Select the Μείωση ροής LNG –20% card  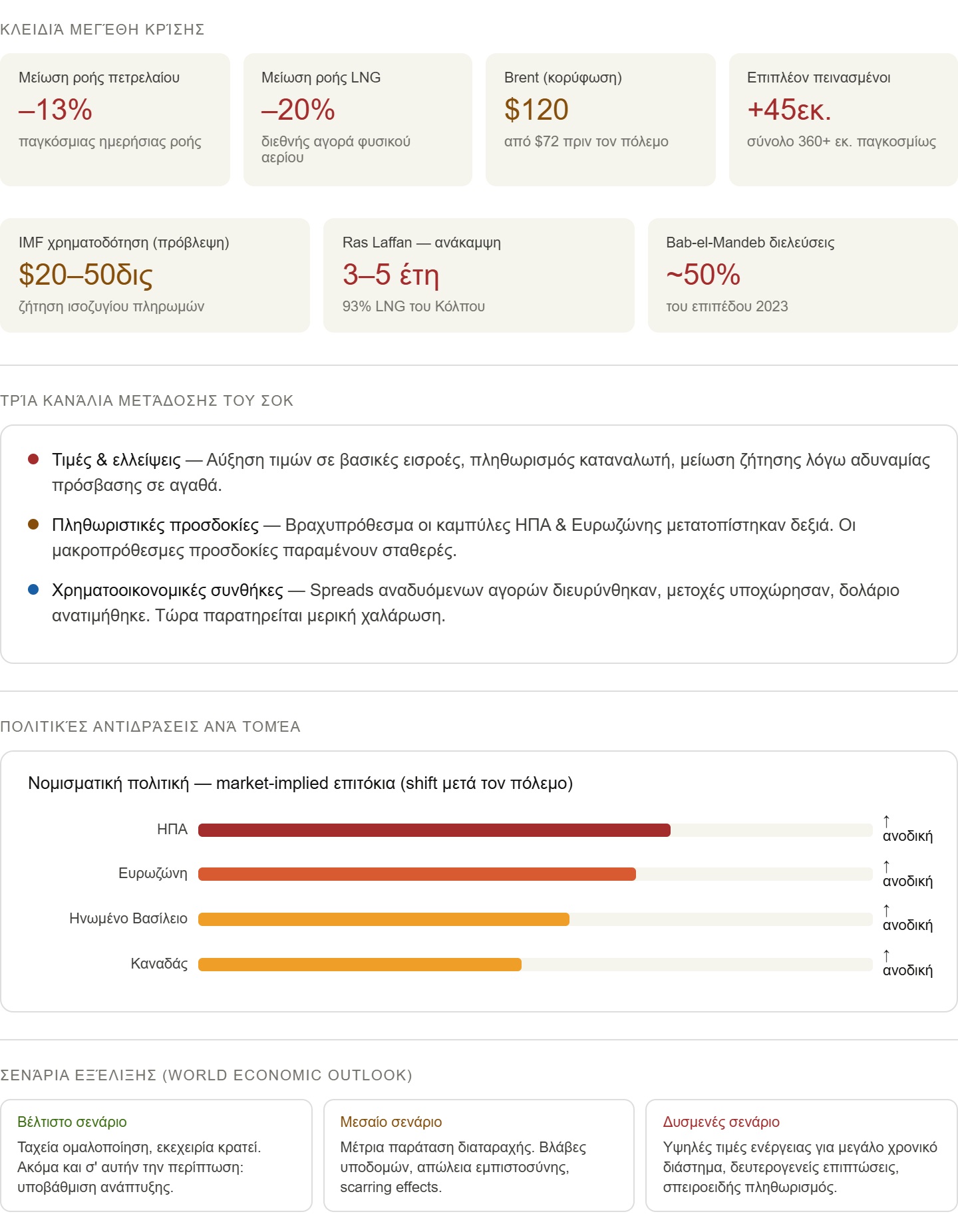[358, 120]
